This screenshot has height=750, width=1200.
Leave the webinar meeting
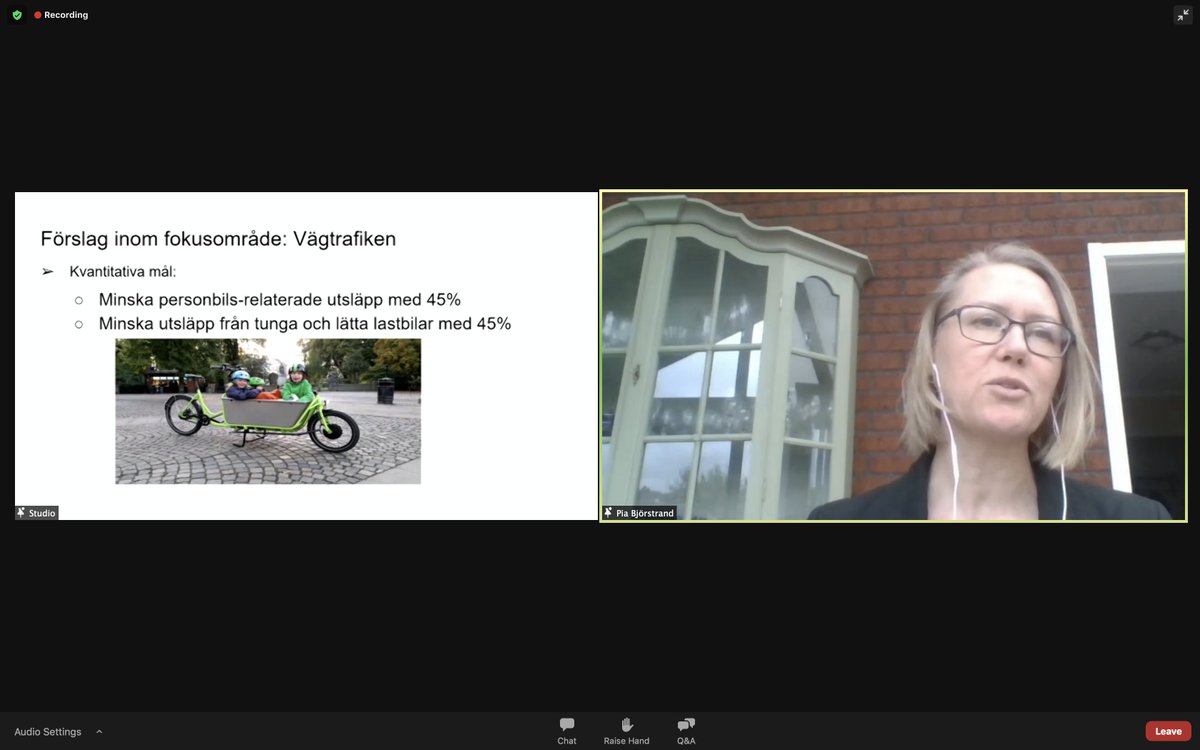[1168, 731]
